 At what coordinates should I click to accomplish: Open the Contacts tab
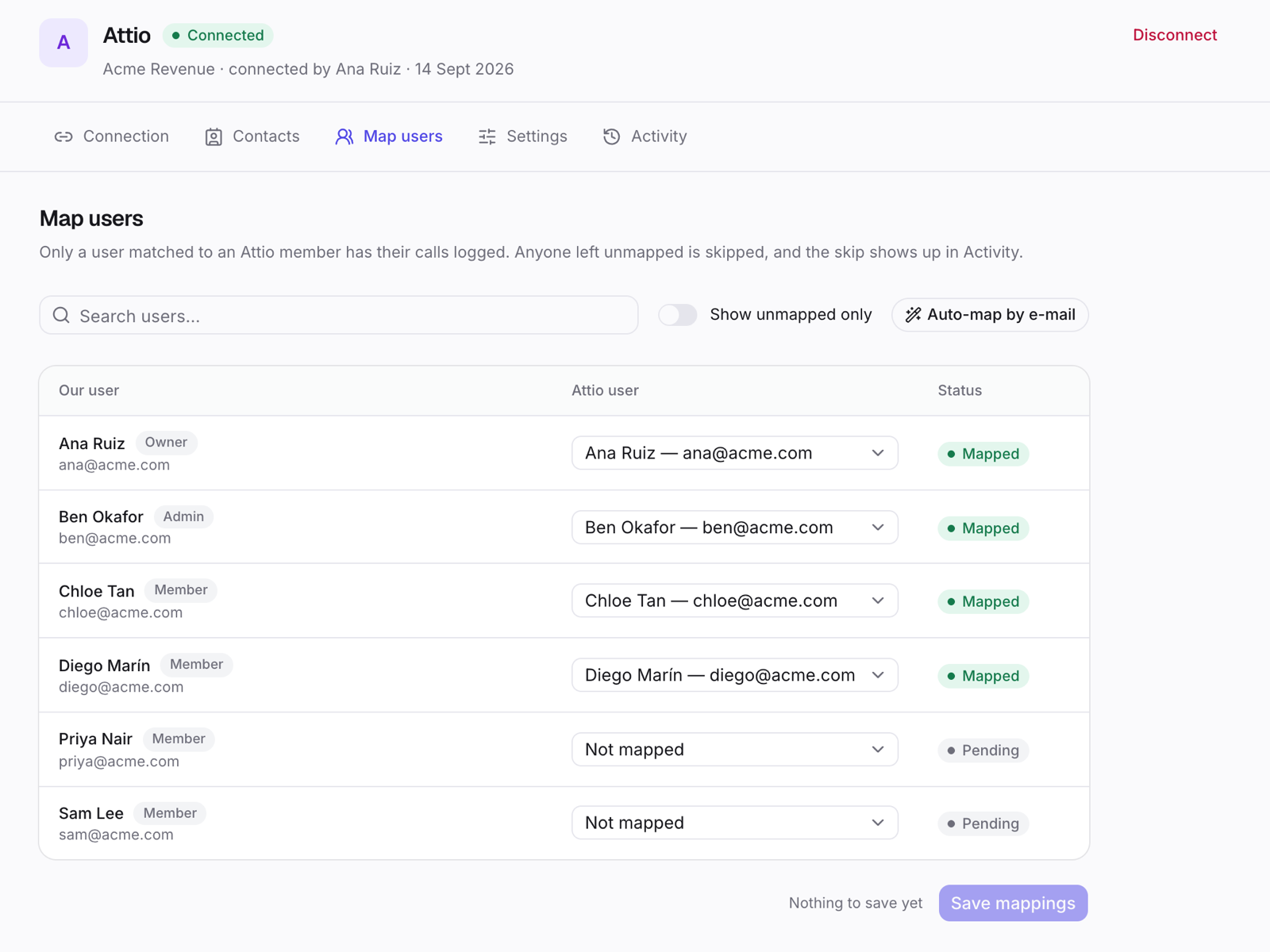click(252, 136)
